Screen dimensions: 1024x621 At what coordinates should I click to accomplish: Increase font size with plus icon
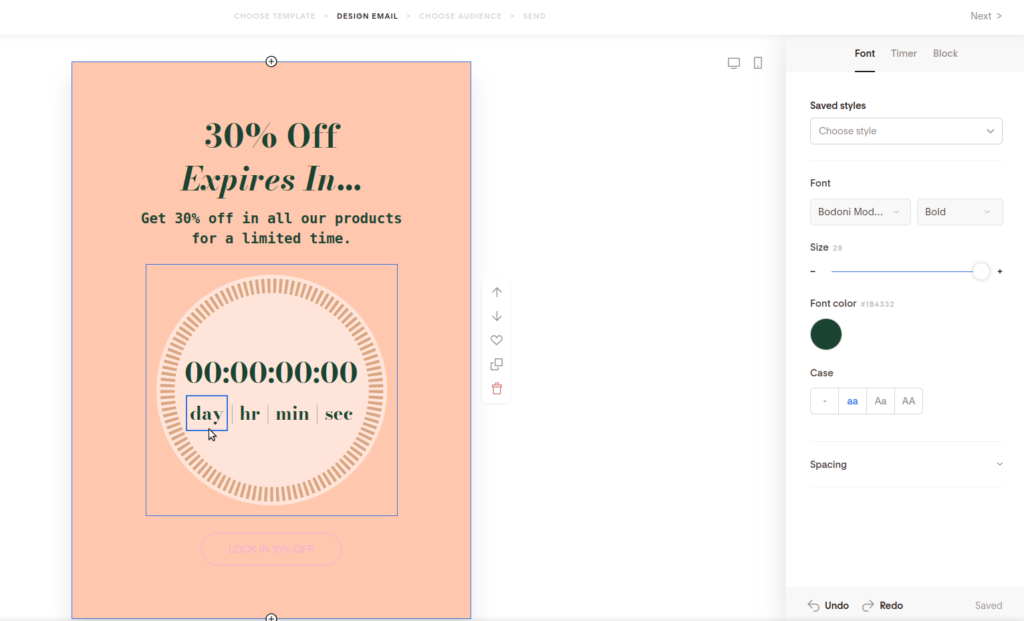[x=1000, y=271]
